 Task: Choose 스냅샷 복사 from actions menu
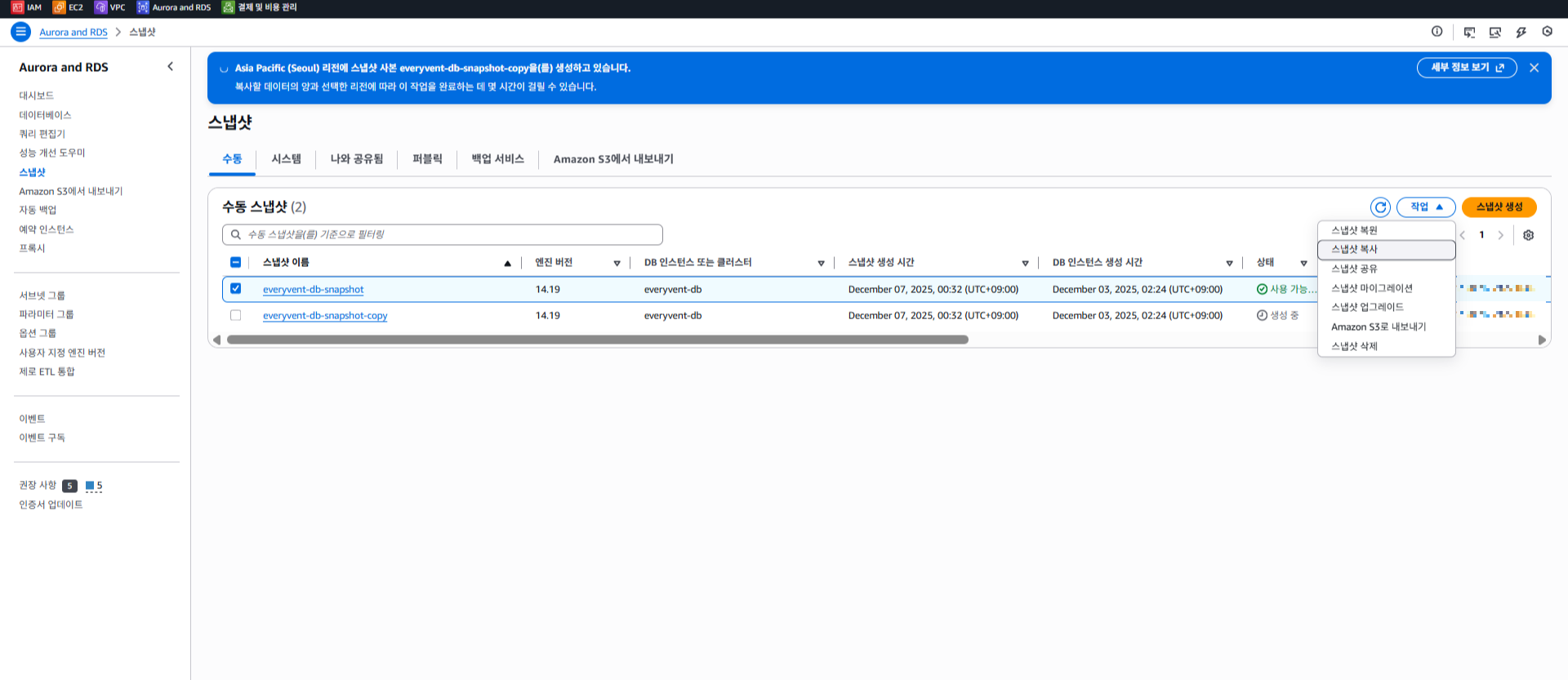point(1386,250)
